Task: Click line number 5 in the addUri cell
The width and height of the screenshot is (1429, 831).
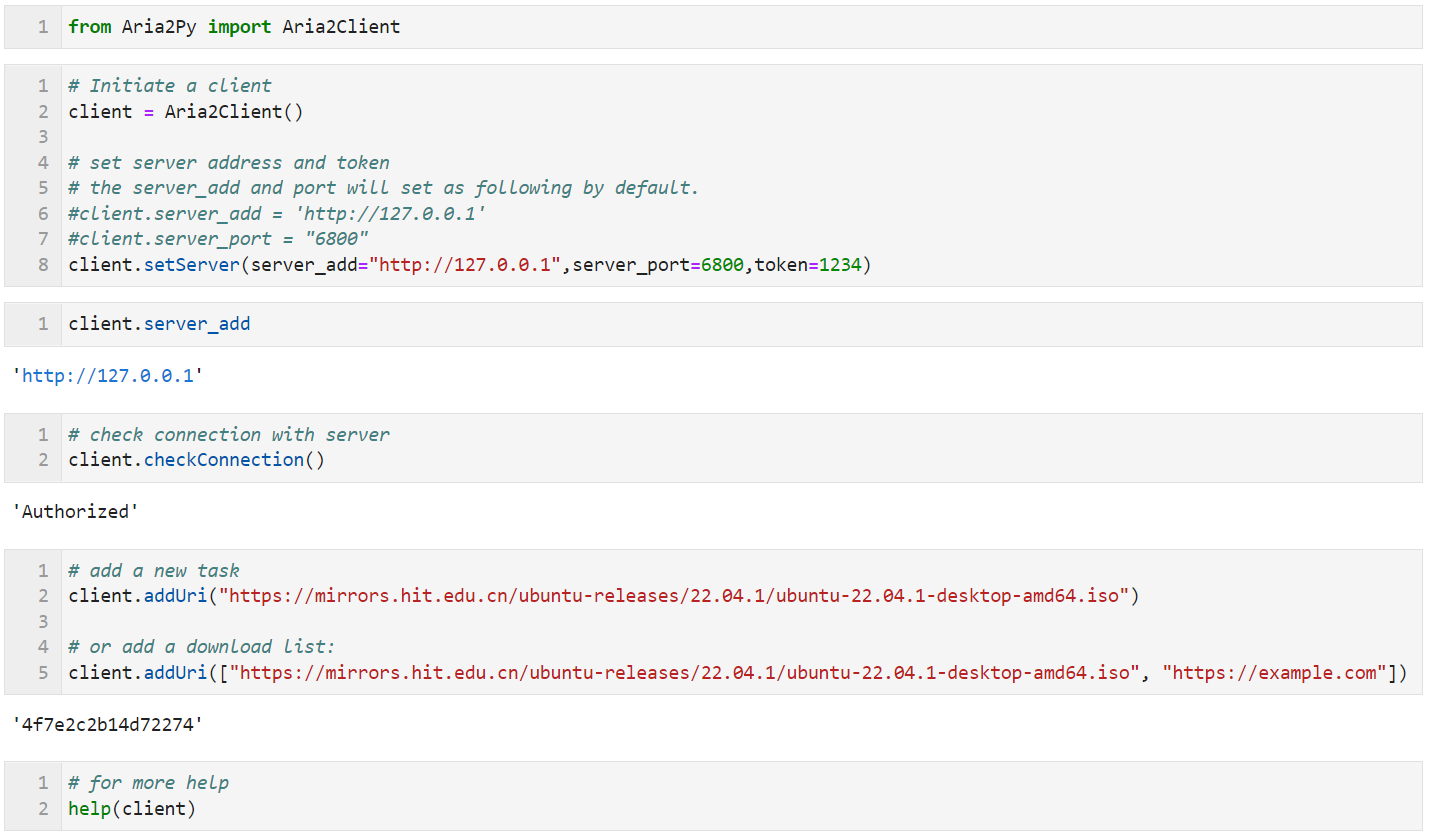Action: click(43, 673)
